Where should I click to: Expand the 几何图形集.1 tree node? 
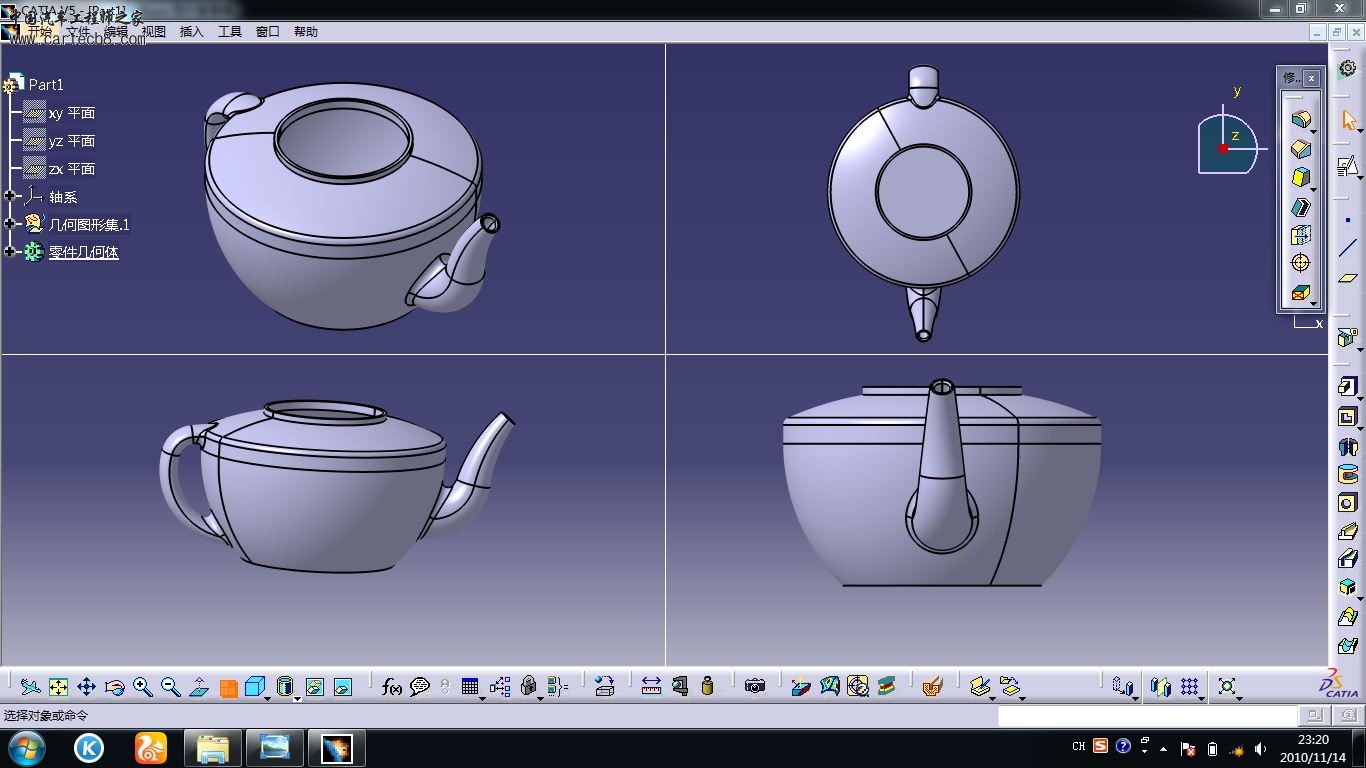[10, 224]
